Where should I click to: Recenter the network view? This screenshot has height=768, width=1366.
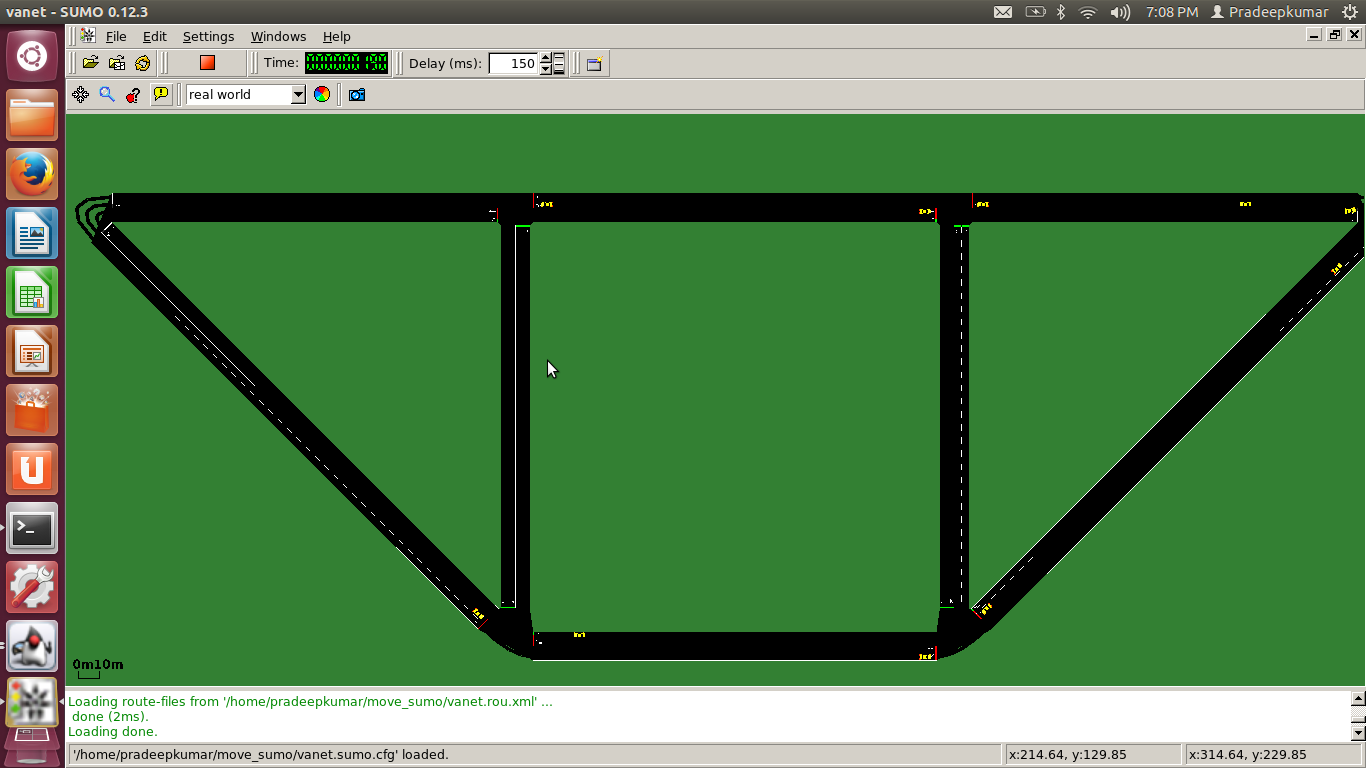pos(81,94)
